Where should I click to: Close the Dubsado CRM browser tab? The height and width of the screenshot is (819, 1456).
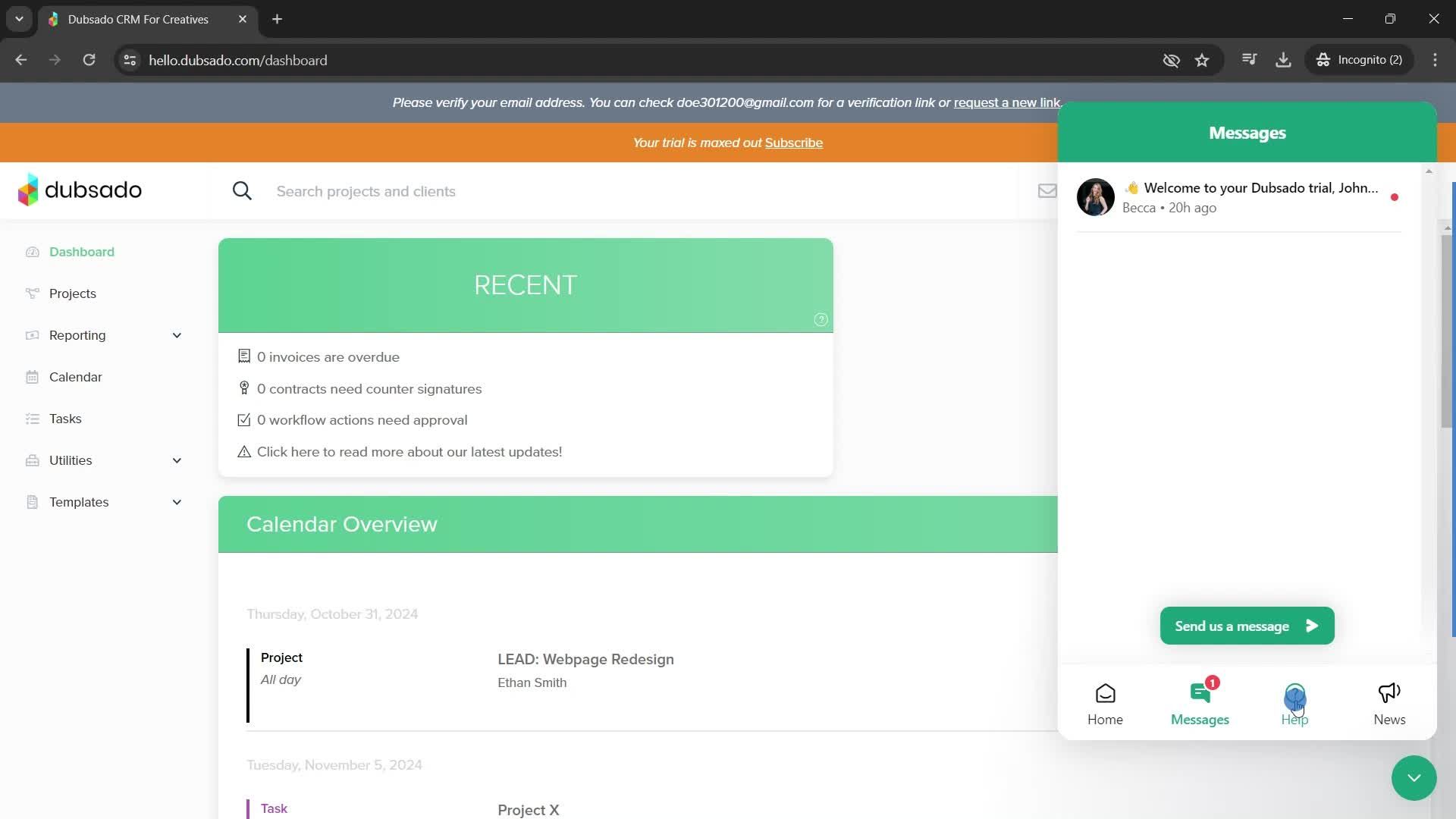click(243, 19)
